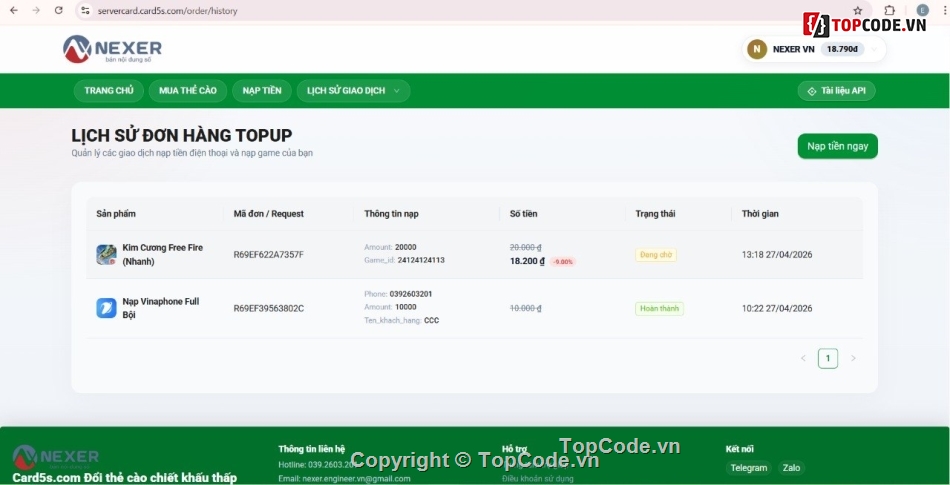
Task: Click the Sản phẩm column header
Action: [x=116, y=214]
